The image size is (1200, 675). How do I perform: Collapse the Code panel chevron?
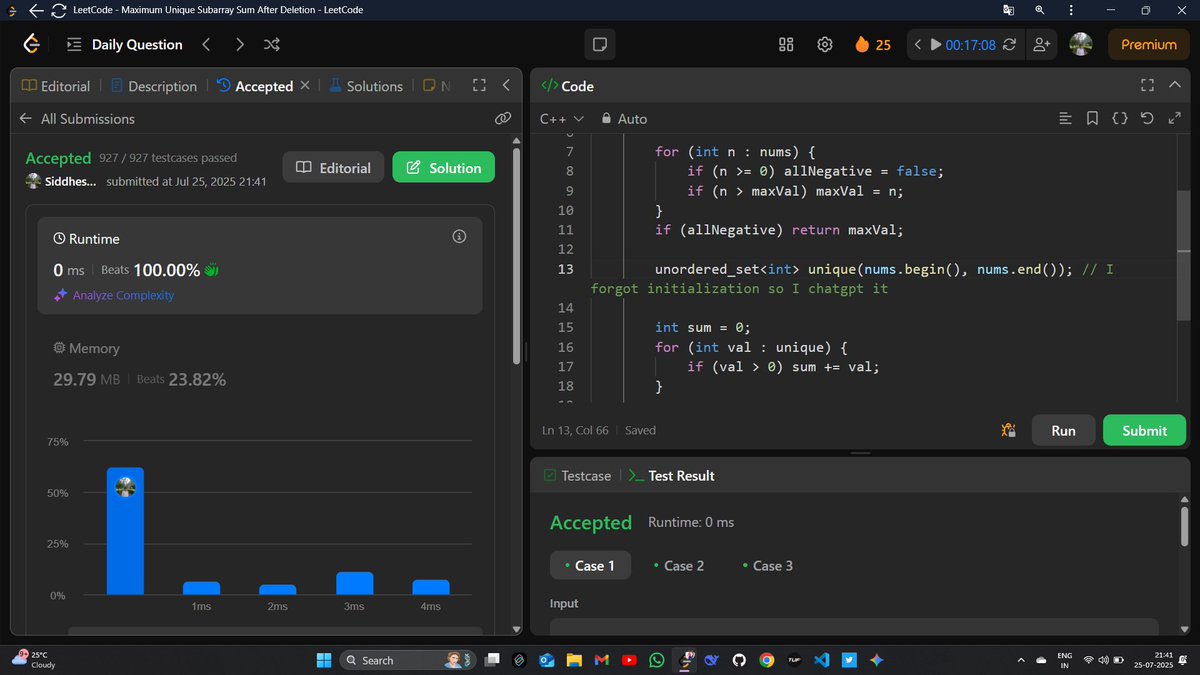[1175, 86]
